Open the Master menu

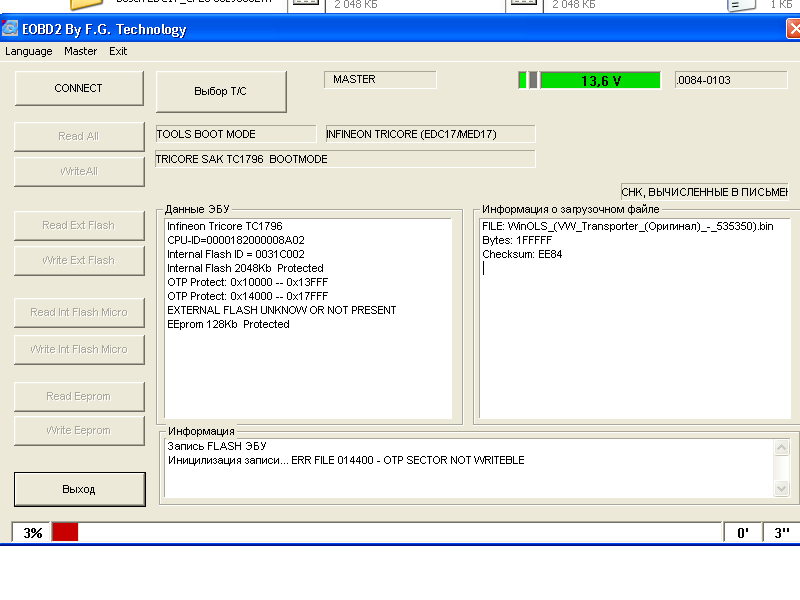pos(81,51)
